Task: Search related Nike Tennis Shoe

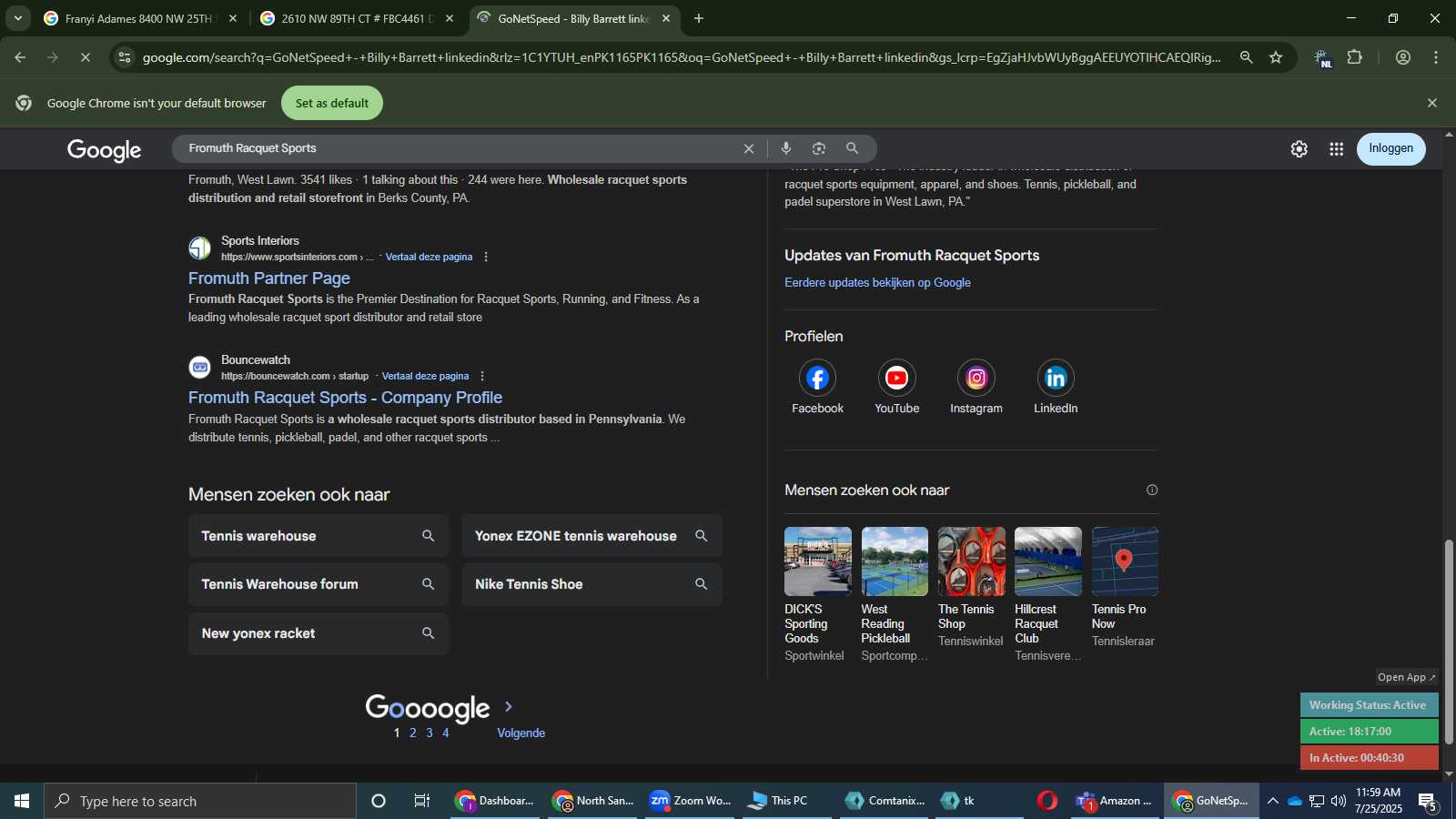Action: coord(591,584)
